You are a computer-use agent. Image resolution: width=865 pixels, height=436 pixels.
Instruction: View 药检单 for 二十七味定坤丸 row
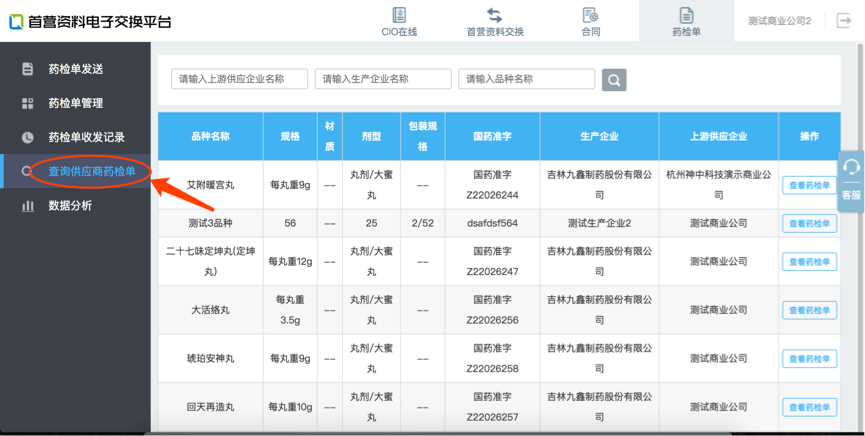tap(809, 262)
